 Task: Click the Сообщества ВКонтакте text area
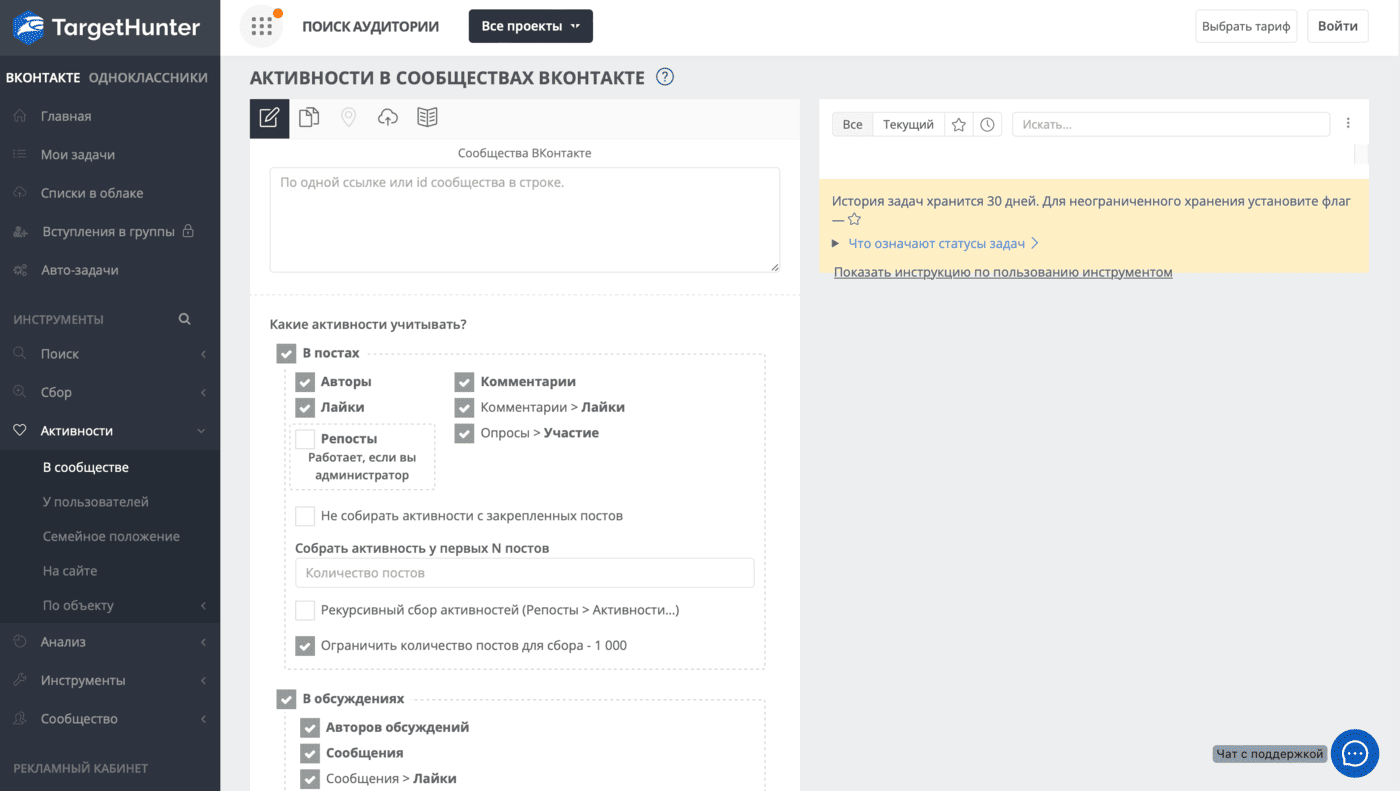coord(525,219)
